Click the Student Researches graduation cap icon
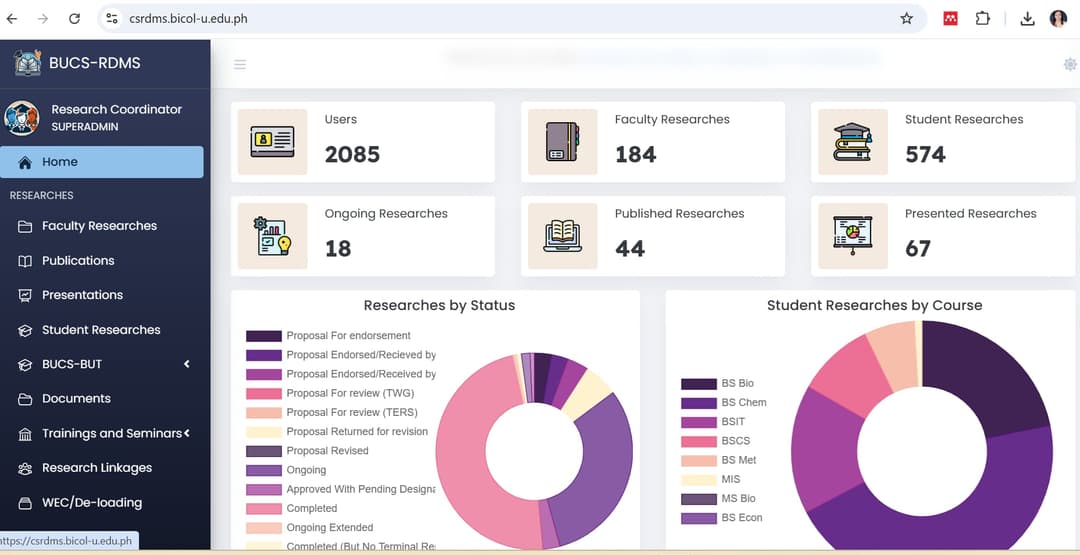 [853, 142]
